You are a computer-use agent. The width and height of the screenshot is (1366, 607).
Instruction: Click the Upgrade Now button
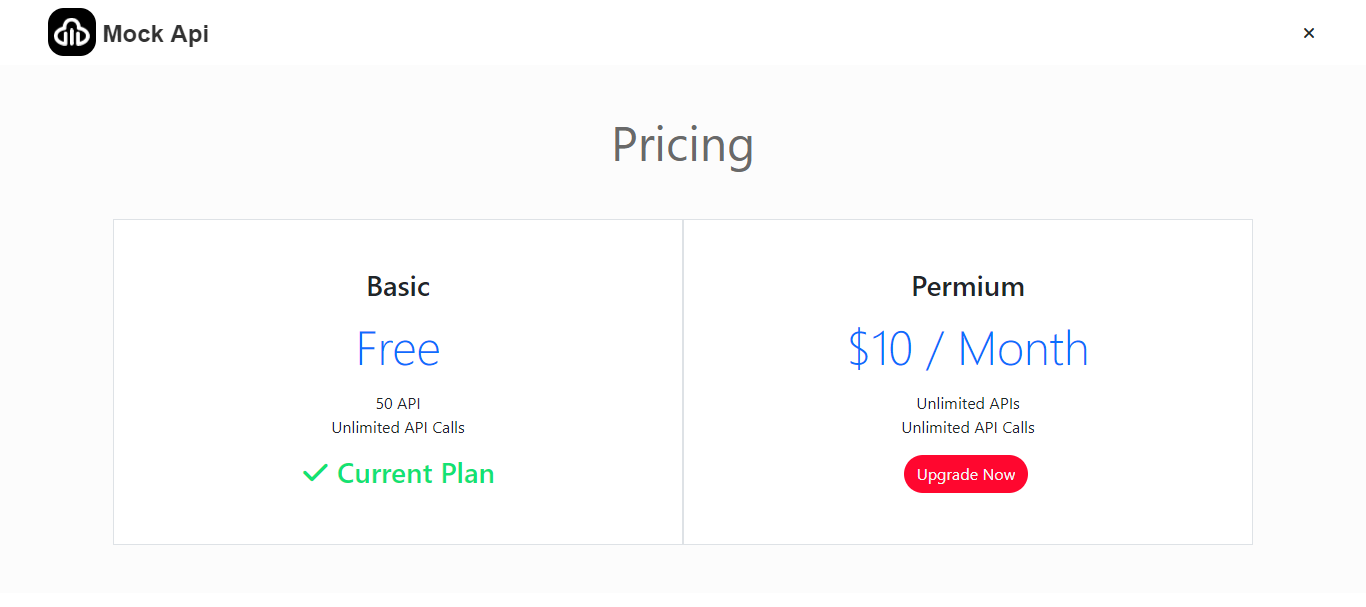tap(966, 474)
